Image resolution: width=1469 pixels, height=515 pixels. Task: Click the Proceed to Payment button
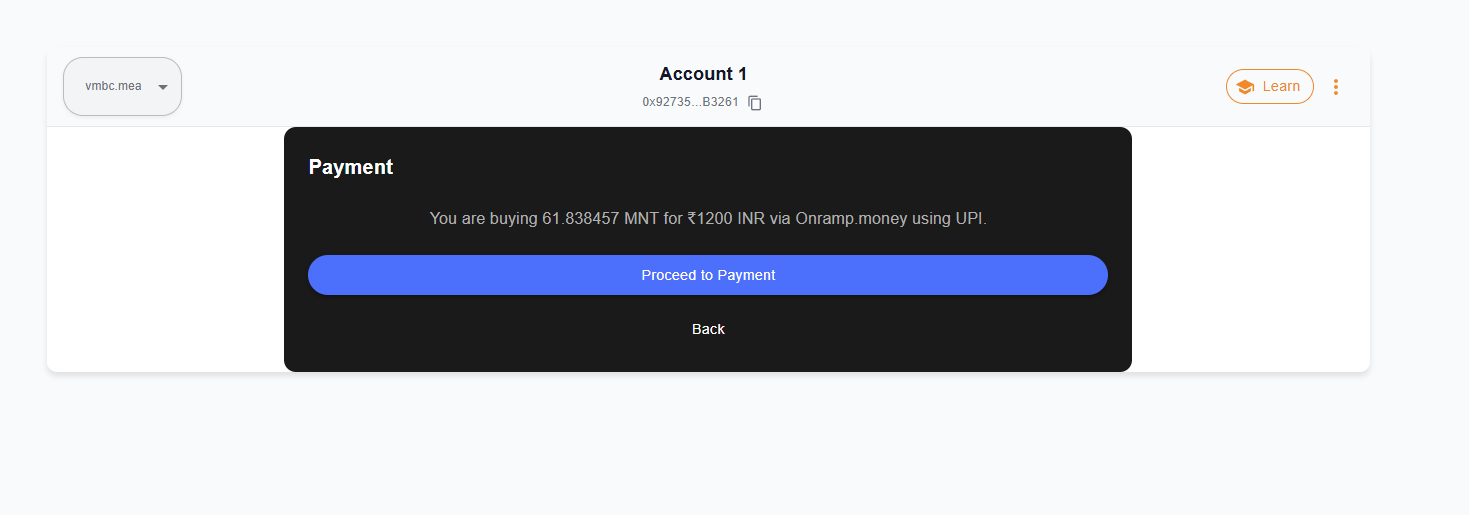pos(708,275)
